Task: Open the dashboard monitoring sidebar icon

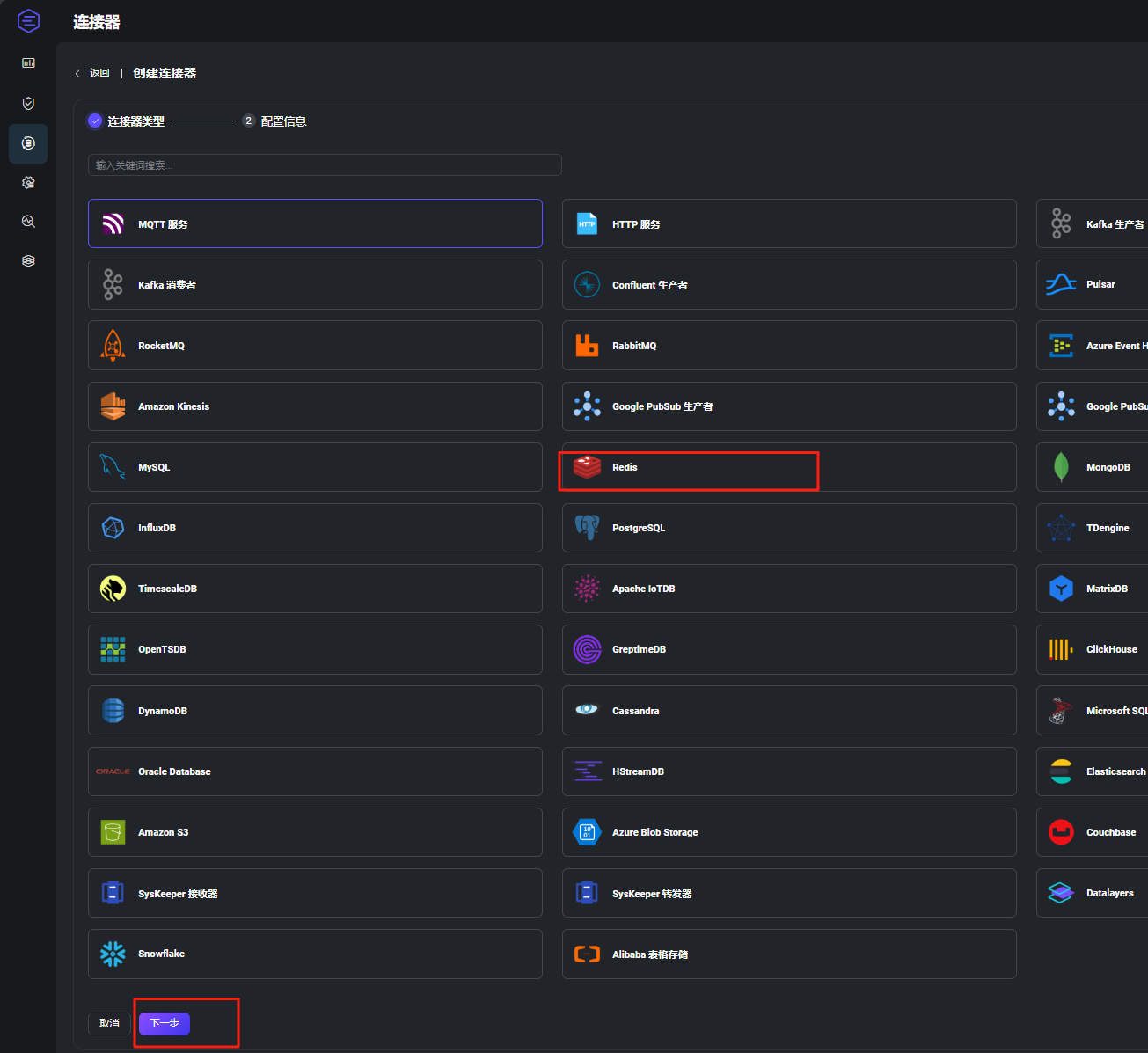Action: point(28,63)
